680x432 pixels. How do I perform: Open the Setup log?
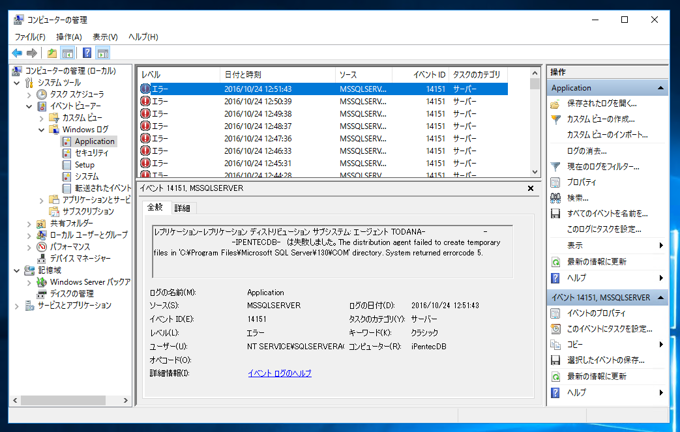[84, 165]
